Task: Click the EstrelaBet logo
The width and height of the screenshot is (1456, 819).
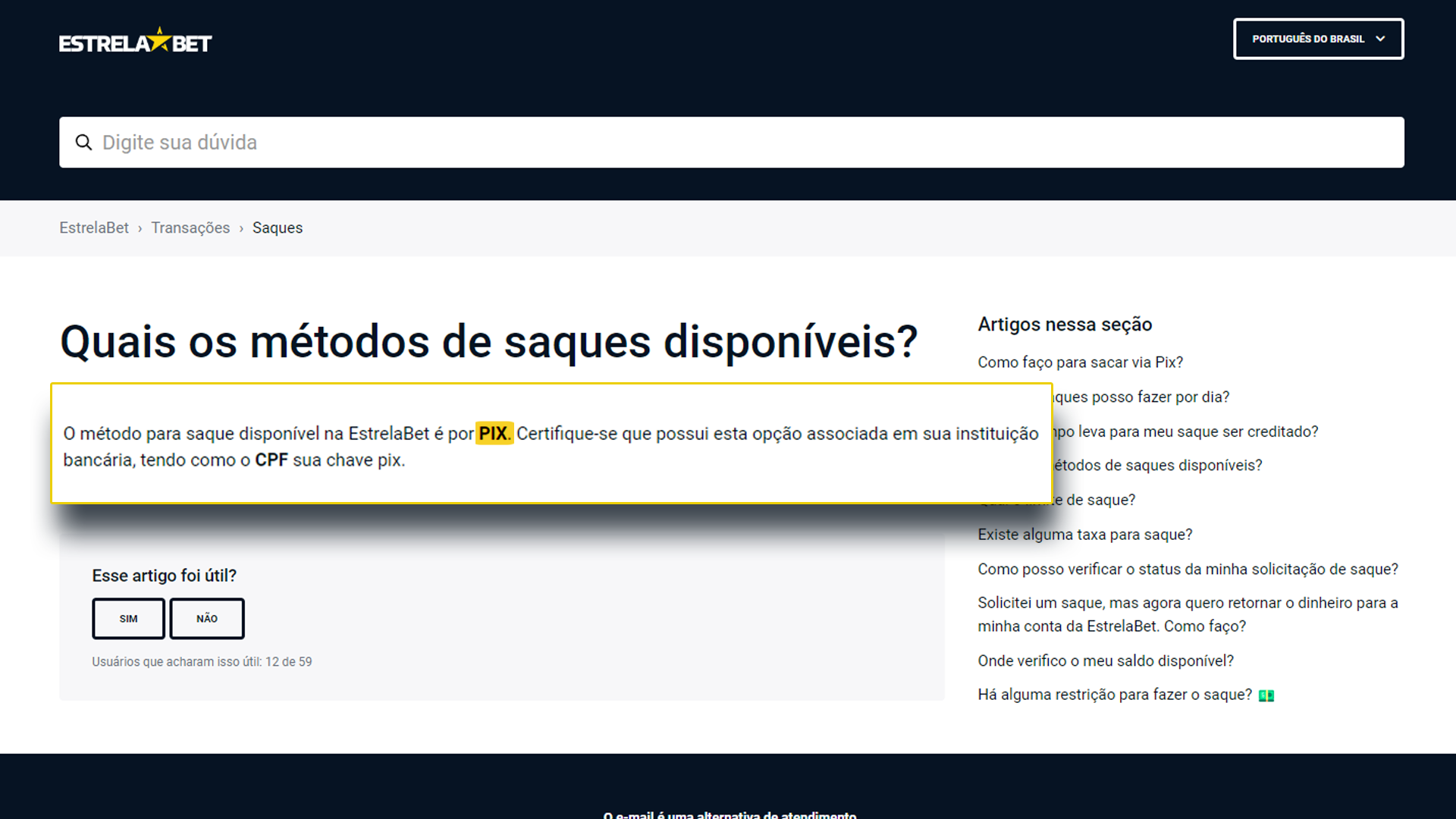Action: click(x=135, y=42)
